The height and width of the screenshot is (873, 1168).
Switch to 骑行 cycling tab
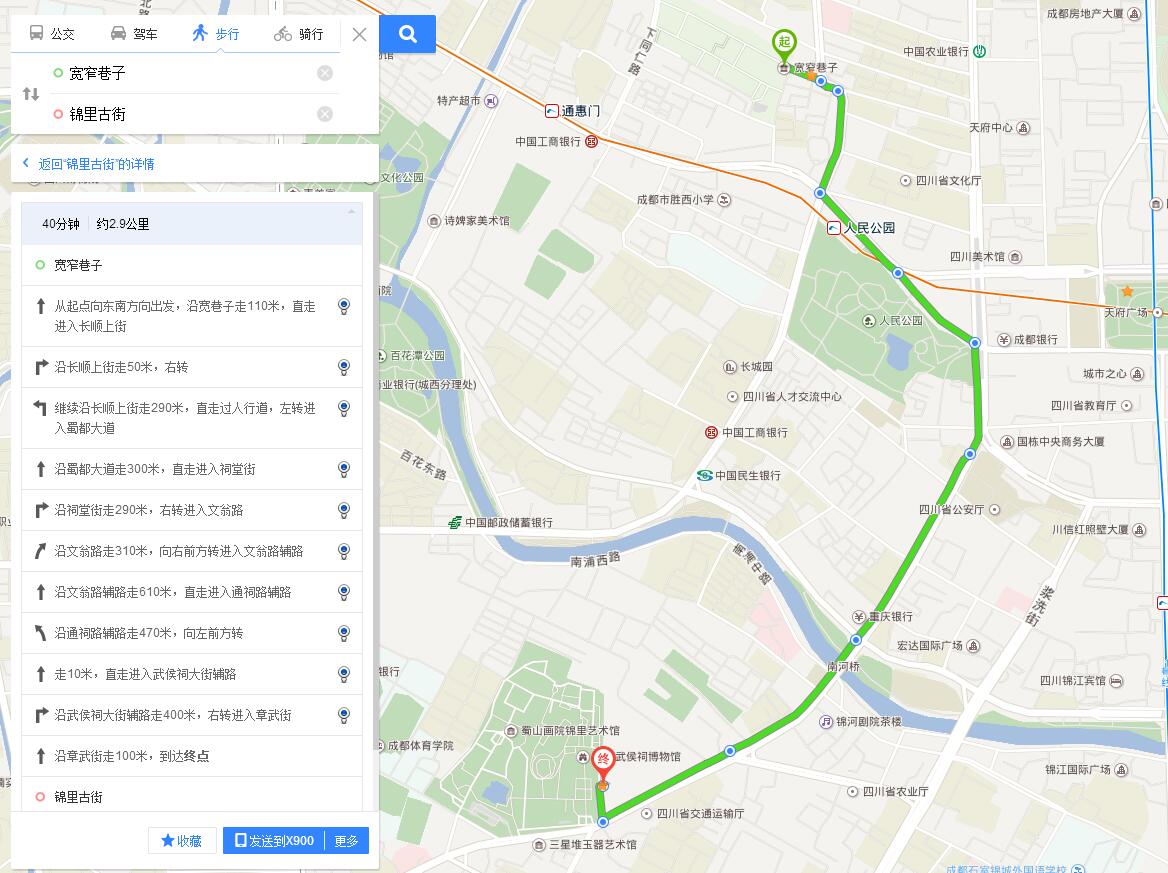pos(299,34)
